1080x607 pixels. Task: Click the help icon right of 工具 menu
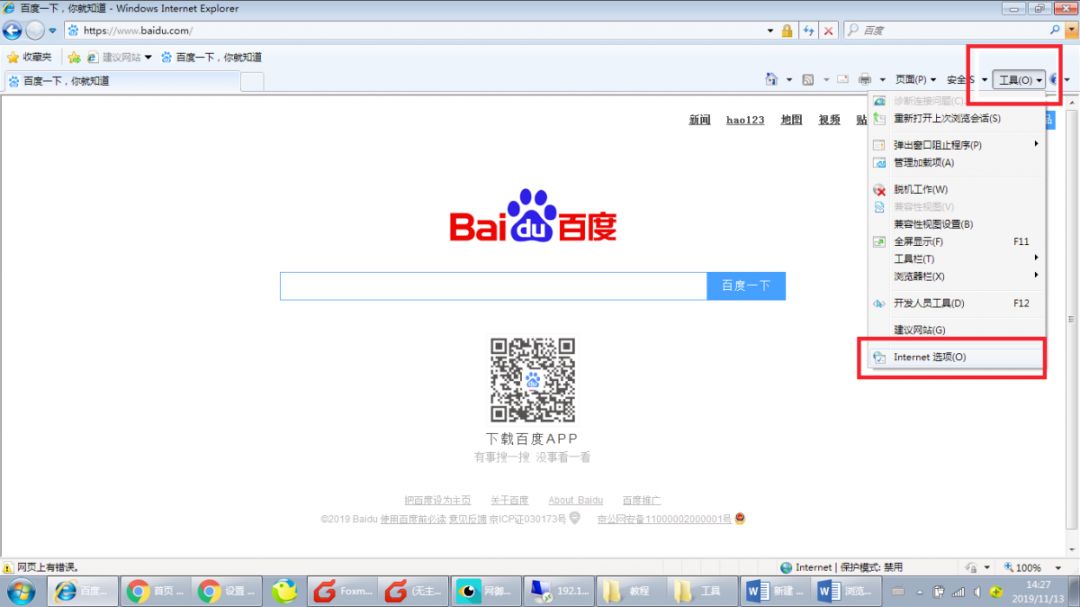pos(1054,80)
